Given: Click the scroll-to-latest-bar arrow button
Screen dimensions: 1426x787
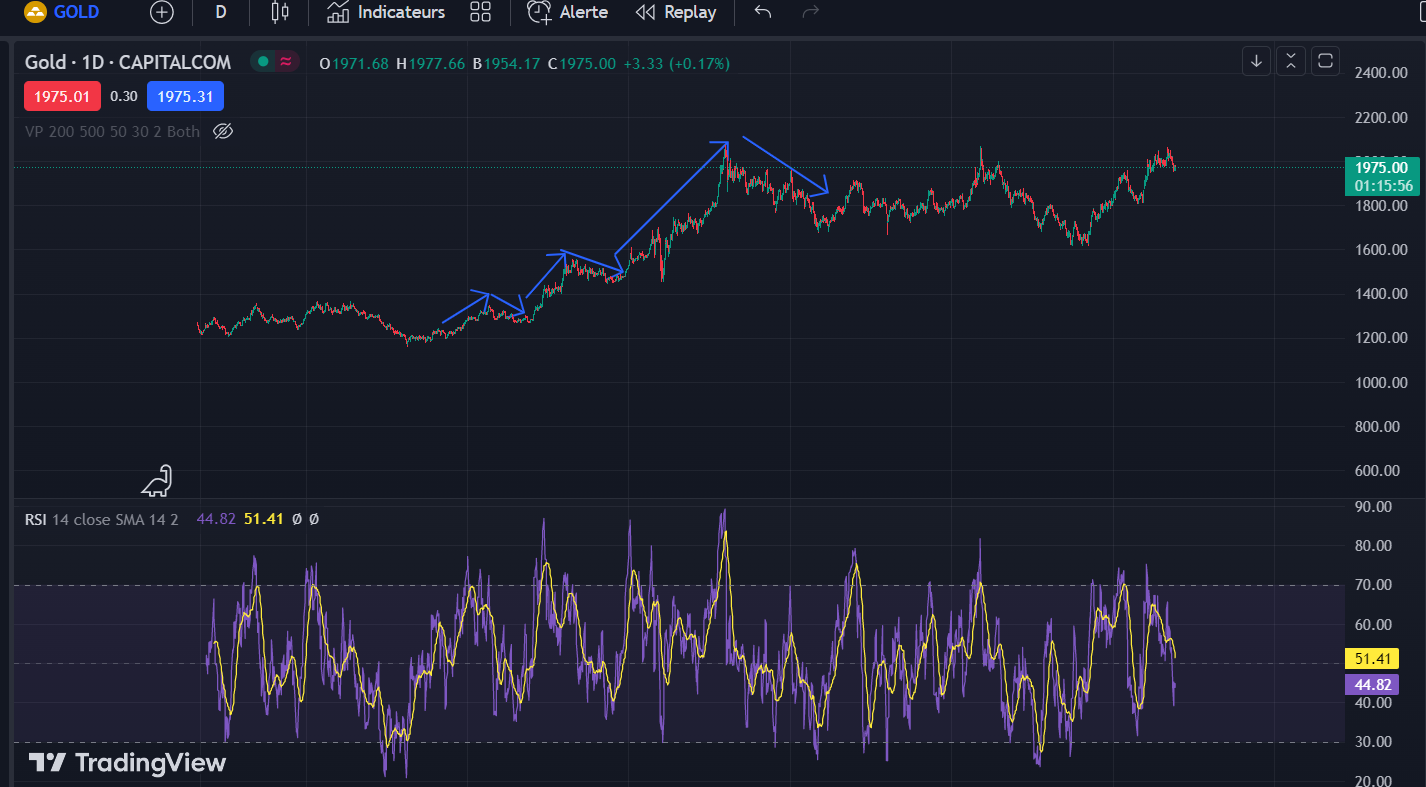Looking at the screenshot, I should 1256,61.
